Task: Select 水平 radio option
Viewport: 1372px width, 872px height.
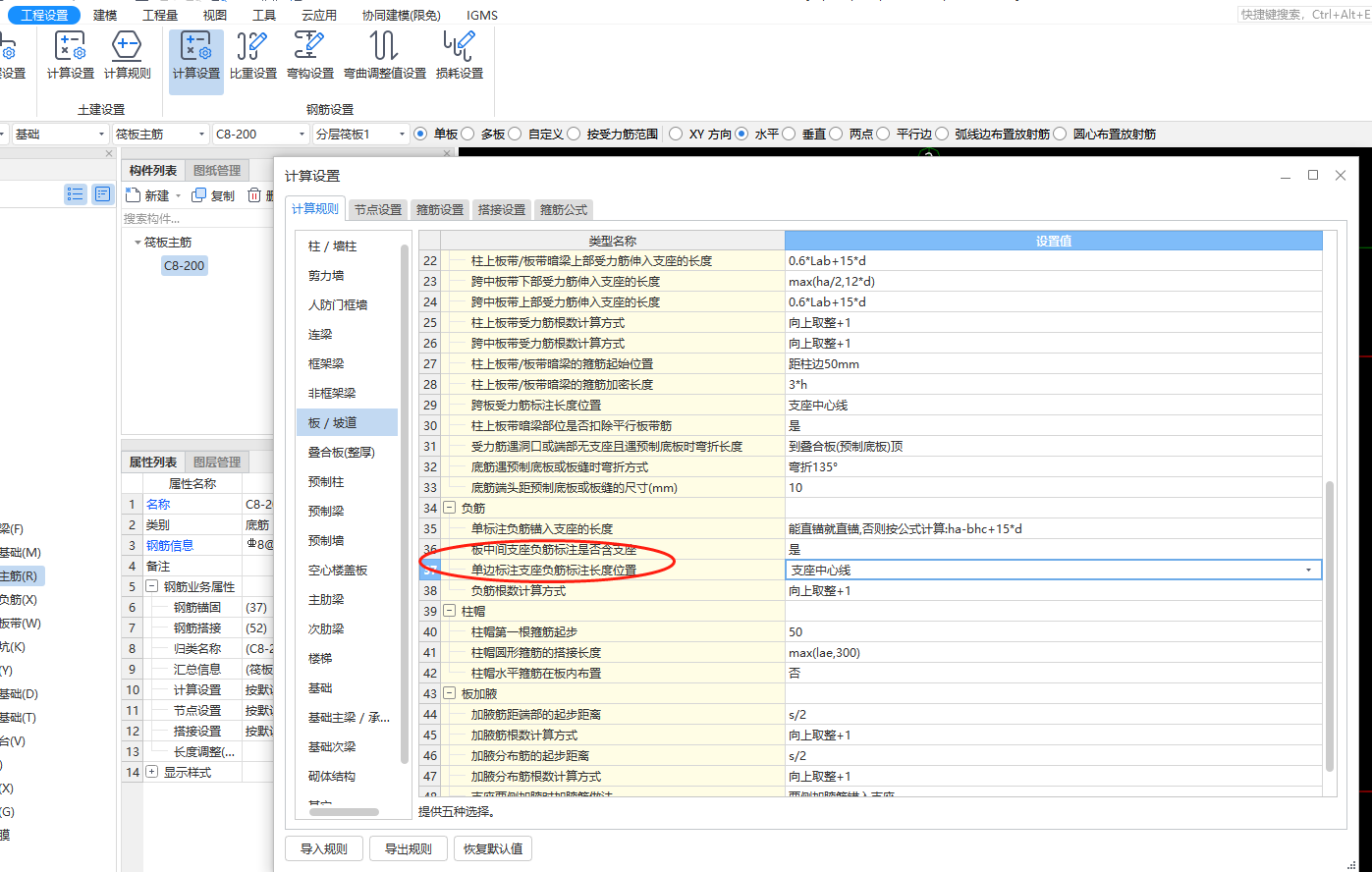Action: pos(741,134)
